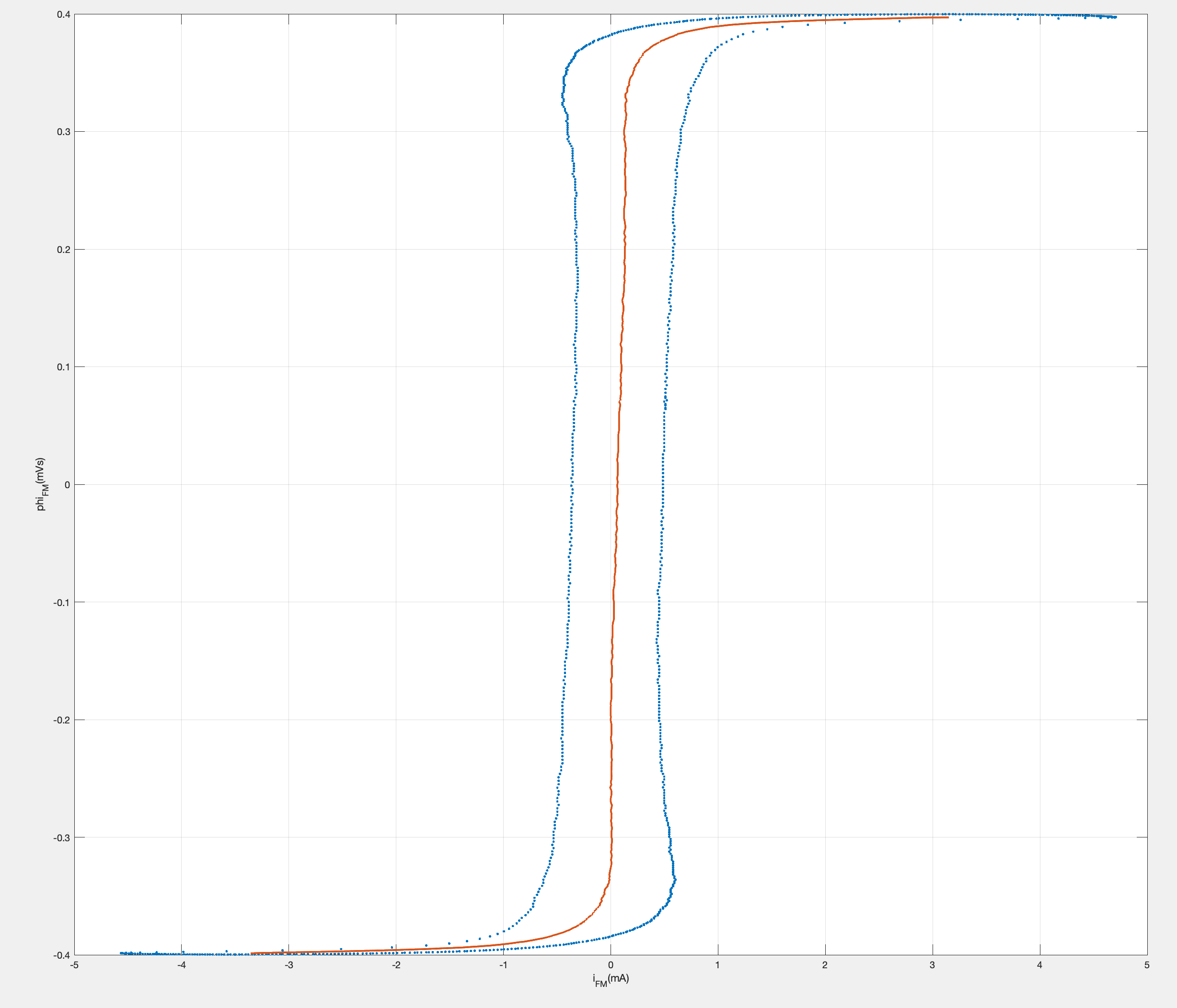Click y-axis tick label 0.4
Viewport: 1177px width, 1008px height.
(x=63, y=14)
